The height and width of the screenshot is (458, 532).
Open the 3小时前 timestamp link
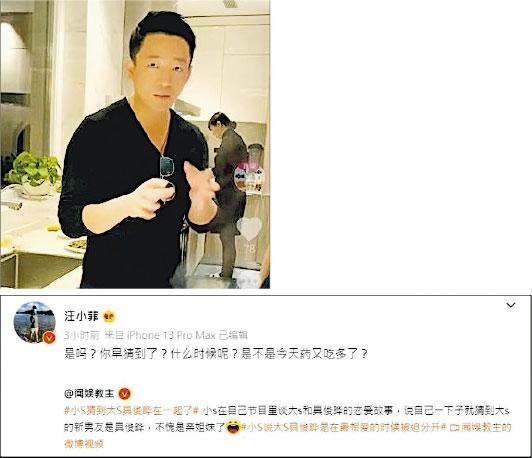[82, 335]
